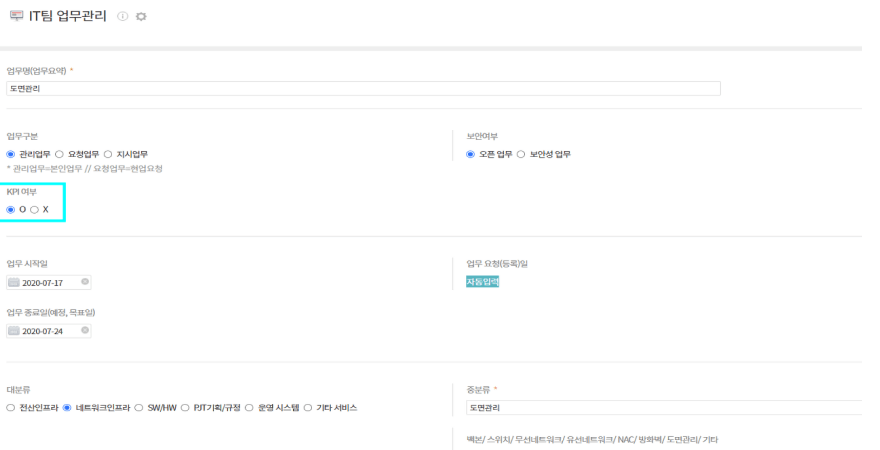Click the info icon beside IT팀 업무관리
Image resolution: width=880 pixels, height=450 pixels.
[122, 16]
